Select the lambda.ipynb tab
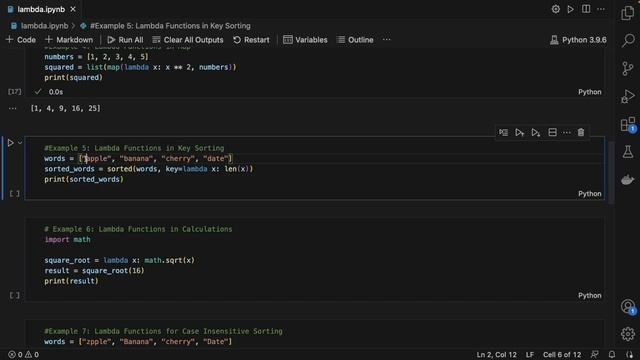This screenshot has width=640, height=360. tap(41, 9)
